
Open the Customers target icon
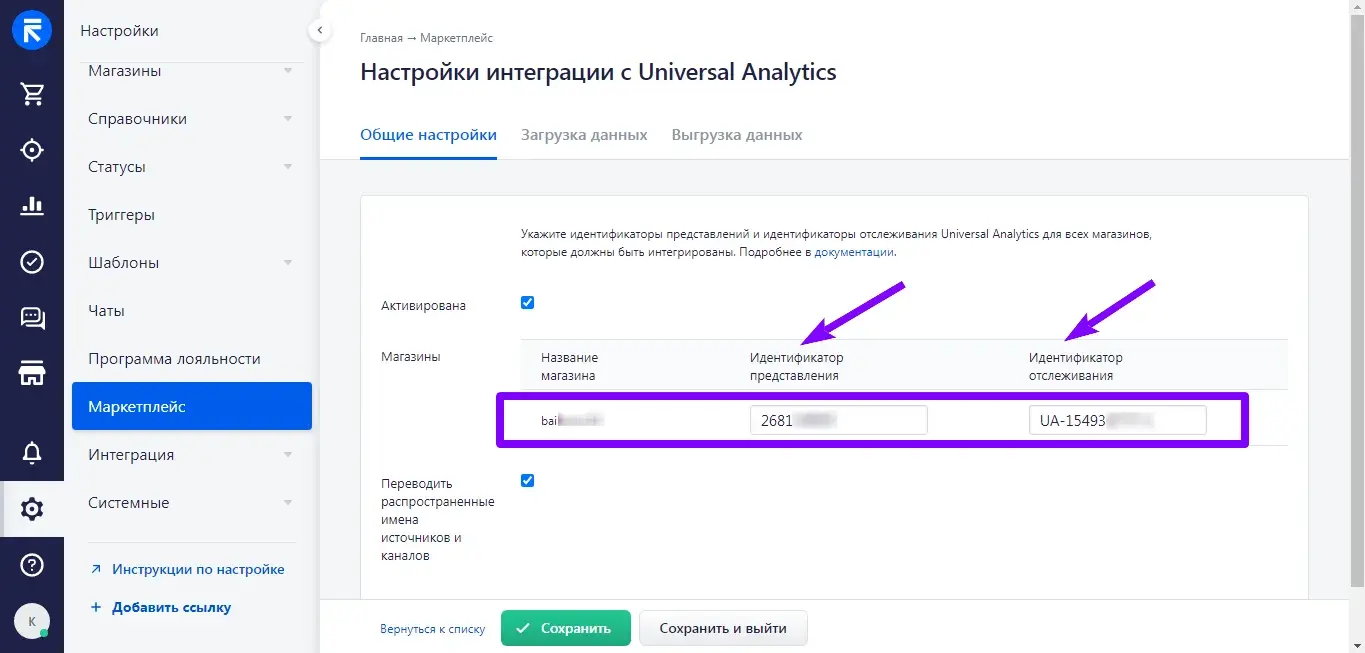(32, 150)
